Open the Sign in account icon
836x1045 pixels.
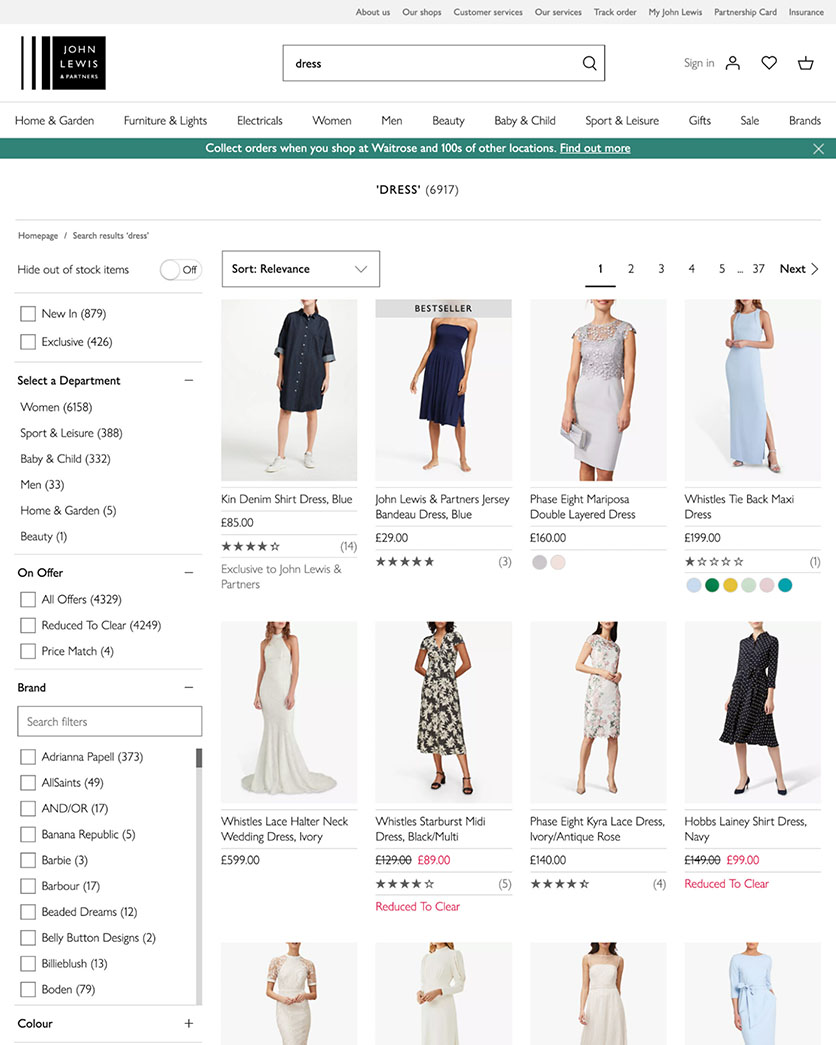coord(732,62)
